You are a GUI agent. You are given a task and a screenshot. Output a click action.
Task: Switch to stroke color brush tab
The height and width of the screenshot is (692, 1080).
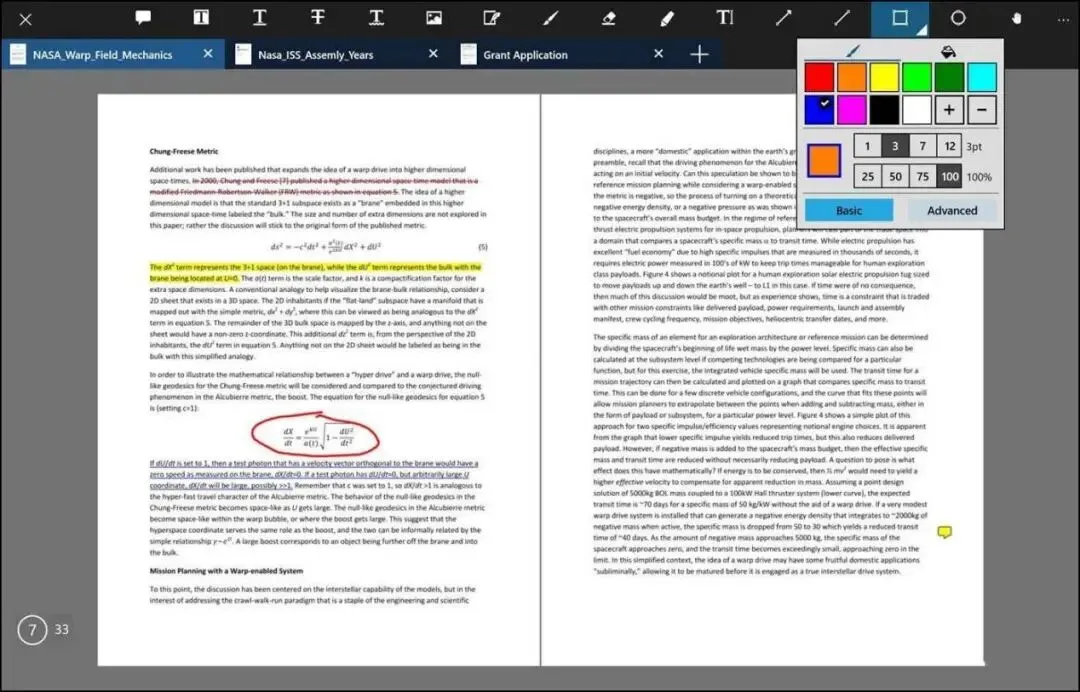point(853,51)
